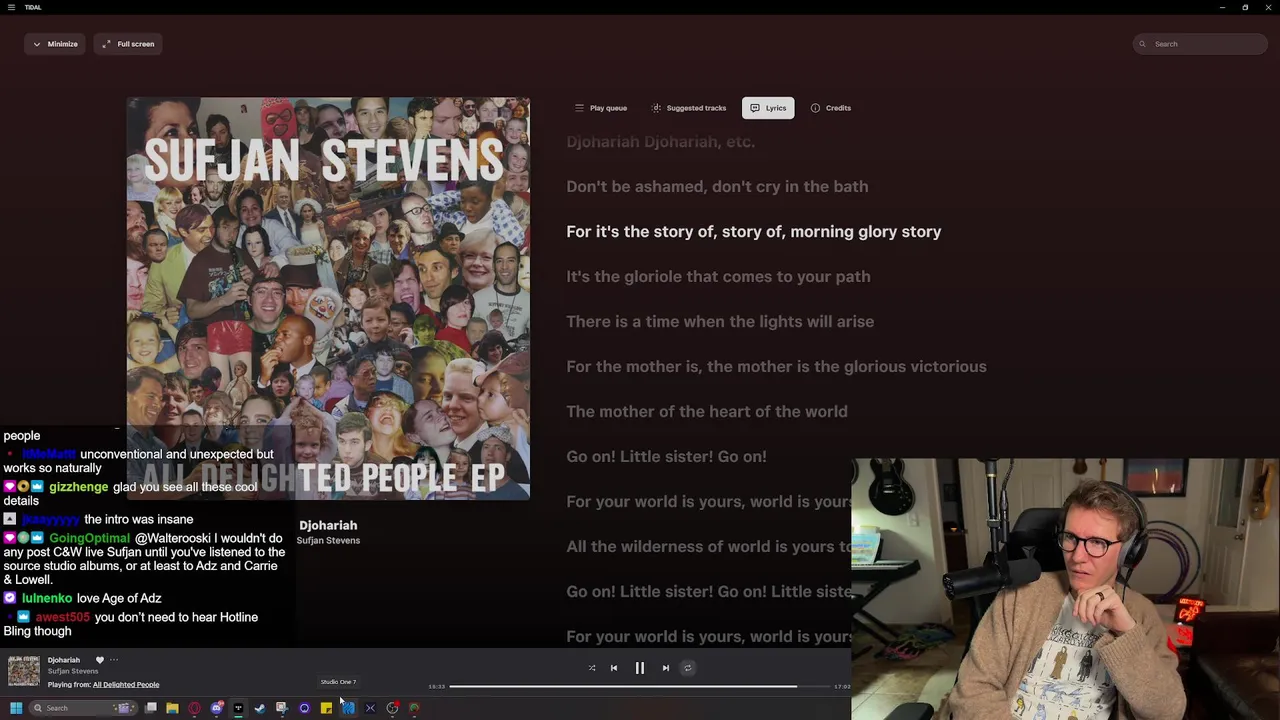Image resolution: width=1280 pixels, height=720 pixels.
Task: Skip to previous track
Action: [614, 668]
